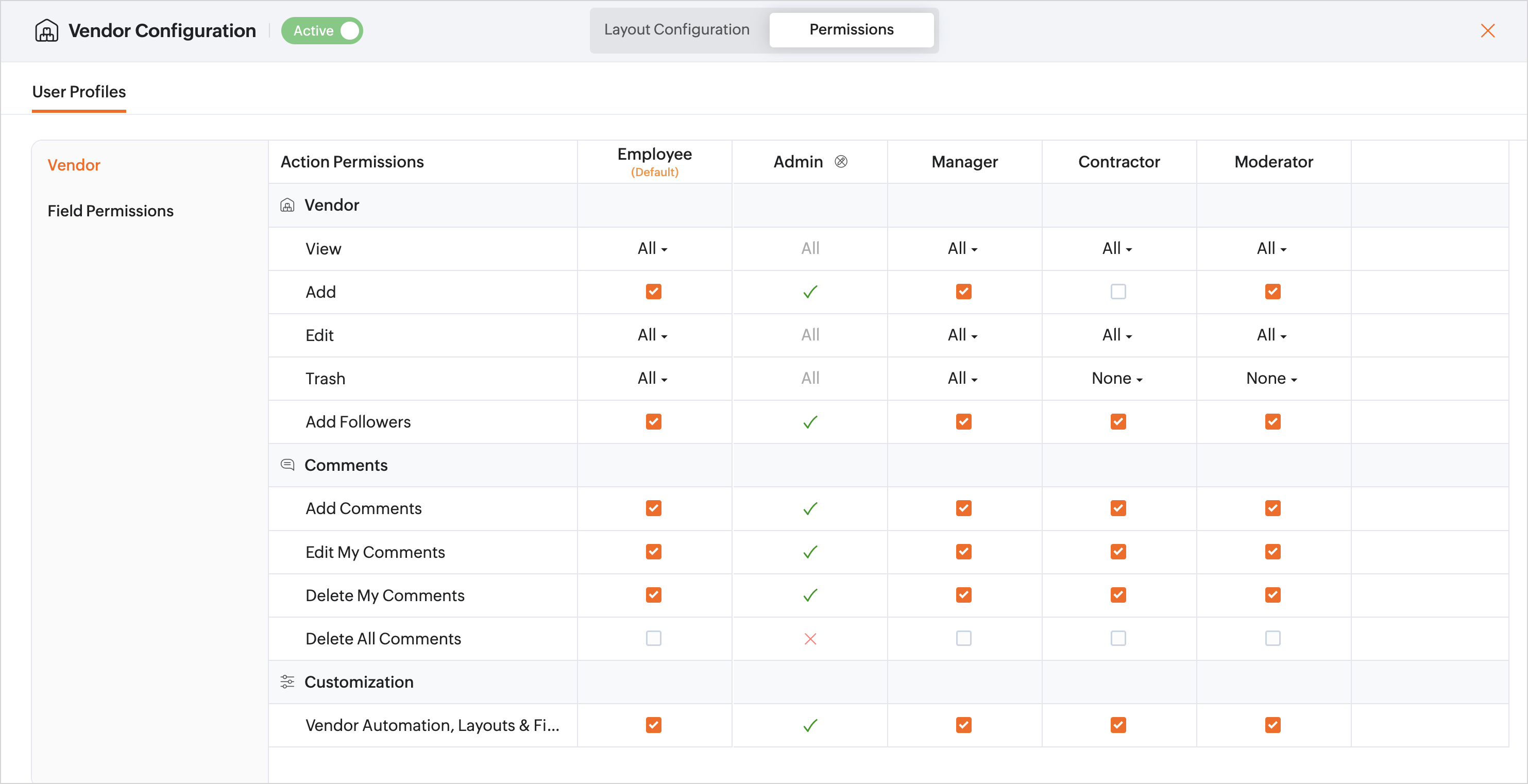Screen dimensions: 1528x784
Task: Toggle the Active status switch off
Action: 349,31
